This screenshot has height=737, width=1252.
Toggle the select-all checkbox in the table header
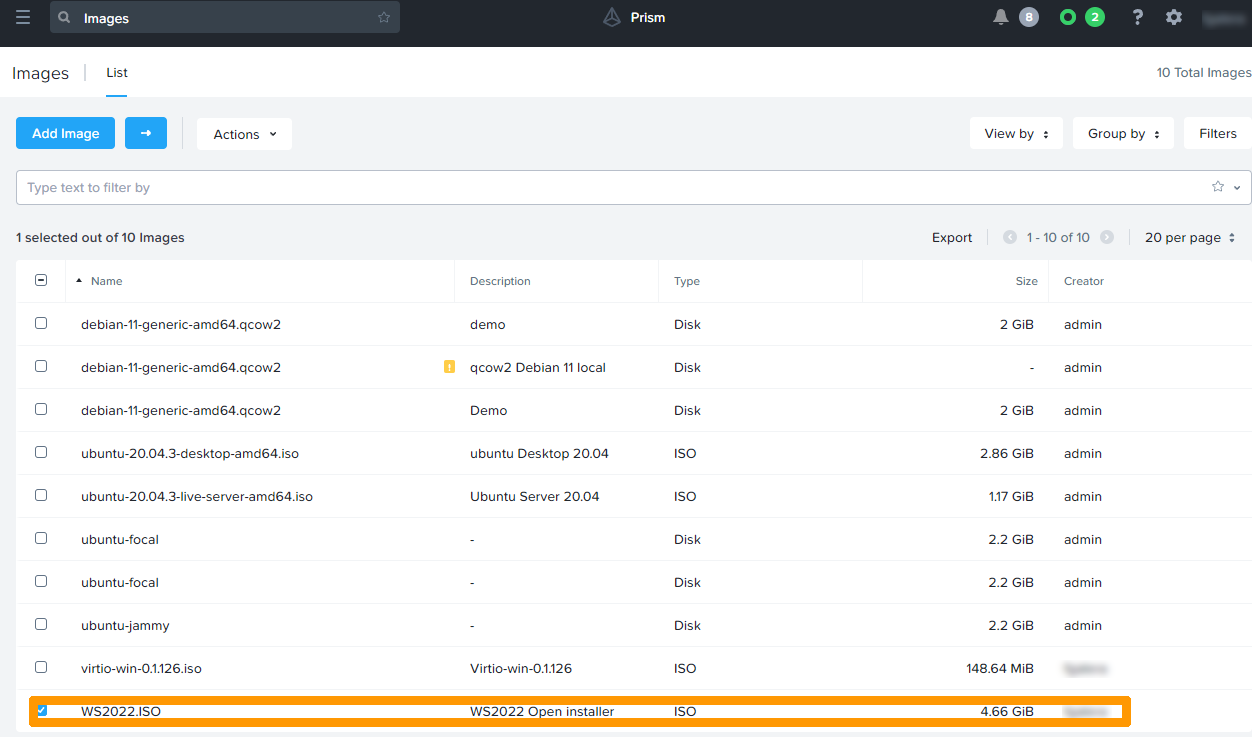click(x=40, y=280)
